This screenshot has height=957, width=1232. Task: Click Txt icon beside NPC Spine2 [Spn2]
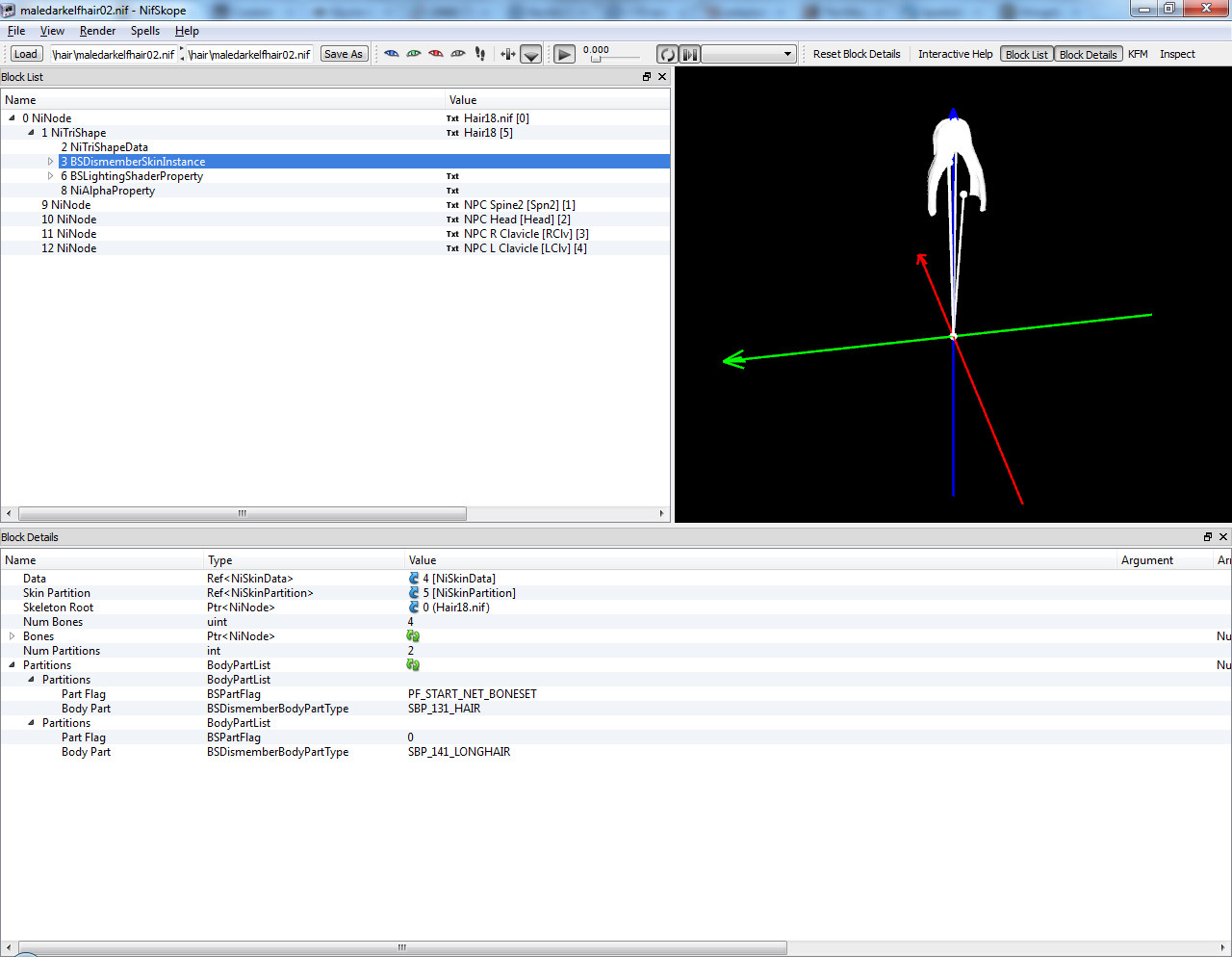(452, 205)
